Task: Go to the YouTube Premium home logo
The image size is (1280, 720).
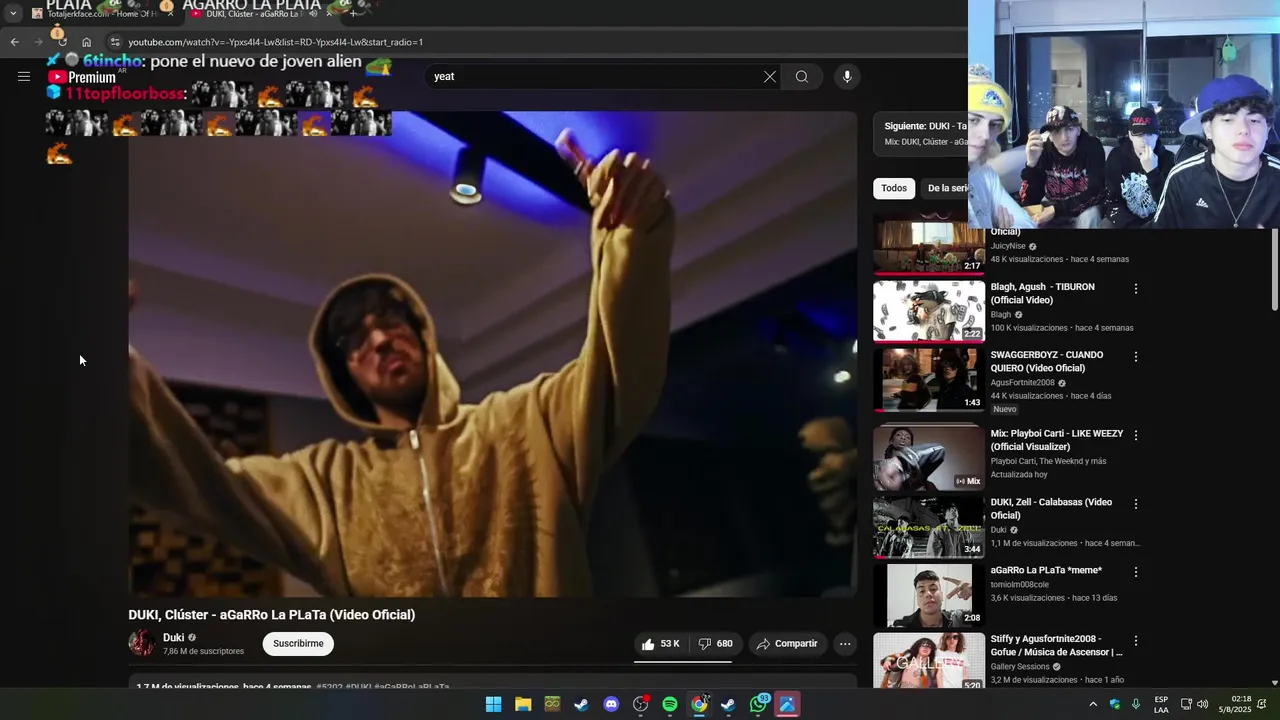Action: pos(82,77)
